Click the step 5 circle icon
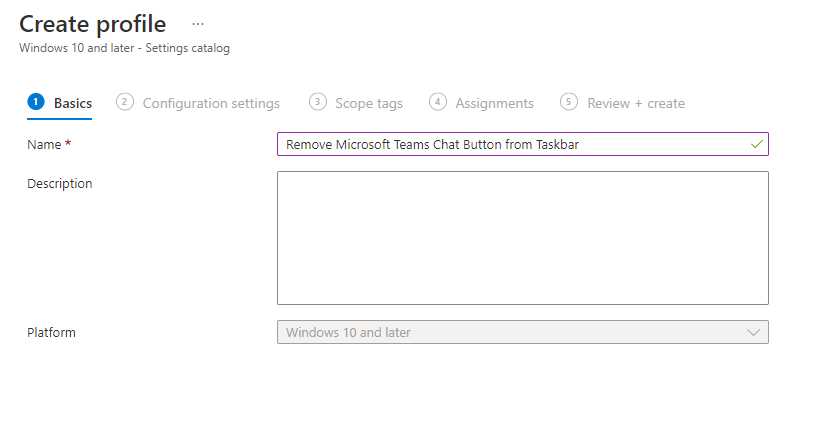 click(569, 102)
